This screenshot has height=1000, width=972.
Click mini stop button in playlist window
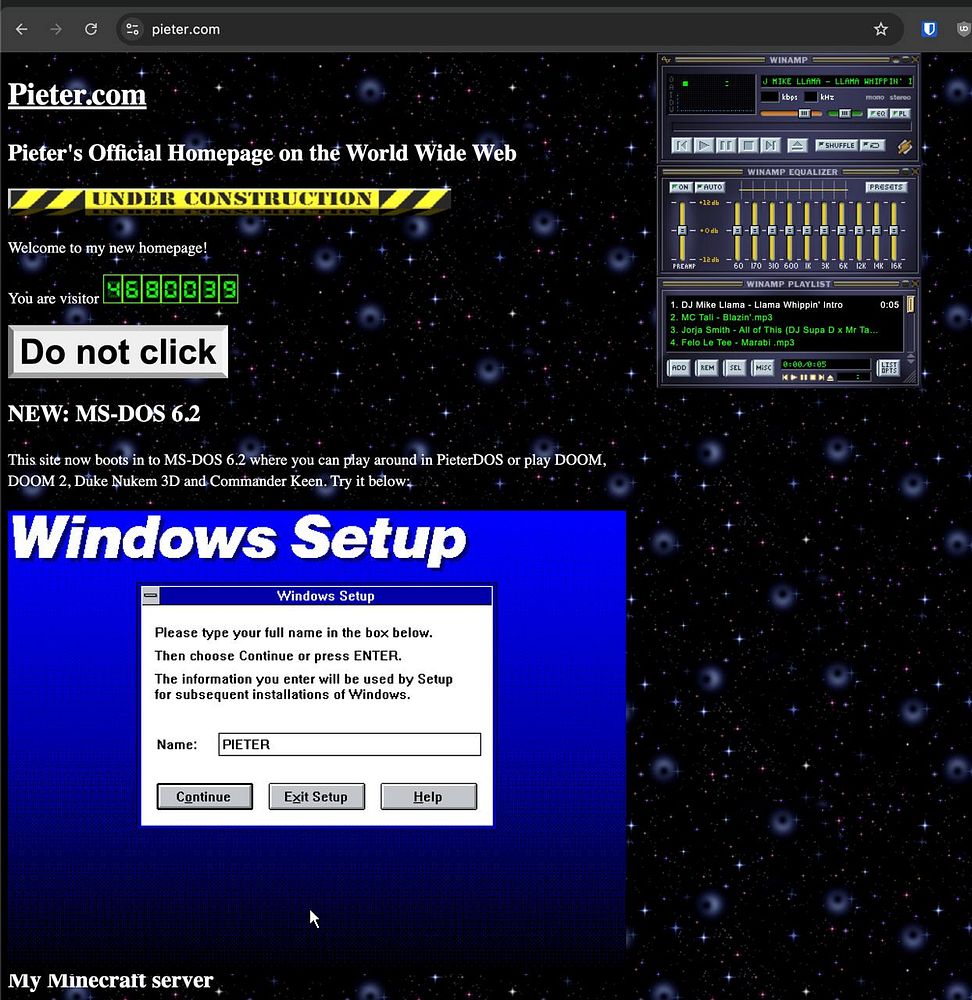[x=813, y=378]
